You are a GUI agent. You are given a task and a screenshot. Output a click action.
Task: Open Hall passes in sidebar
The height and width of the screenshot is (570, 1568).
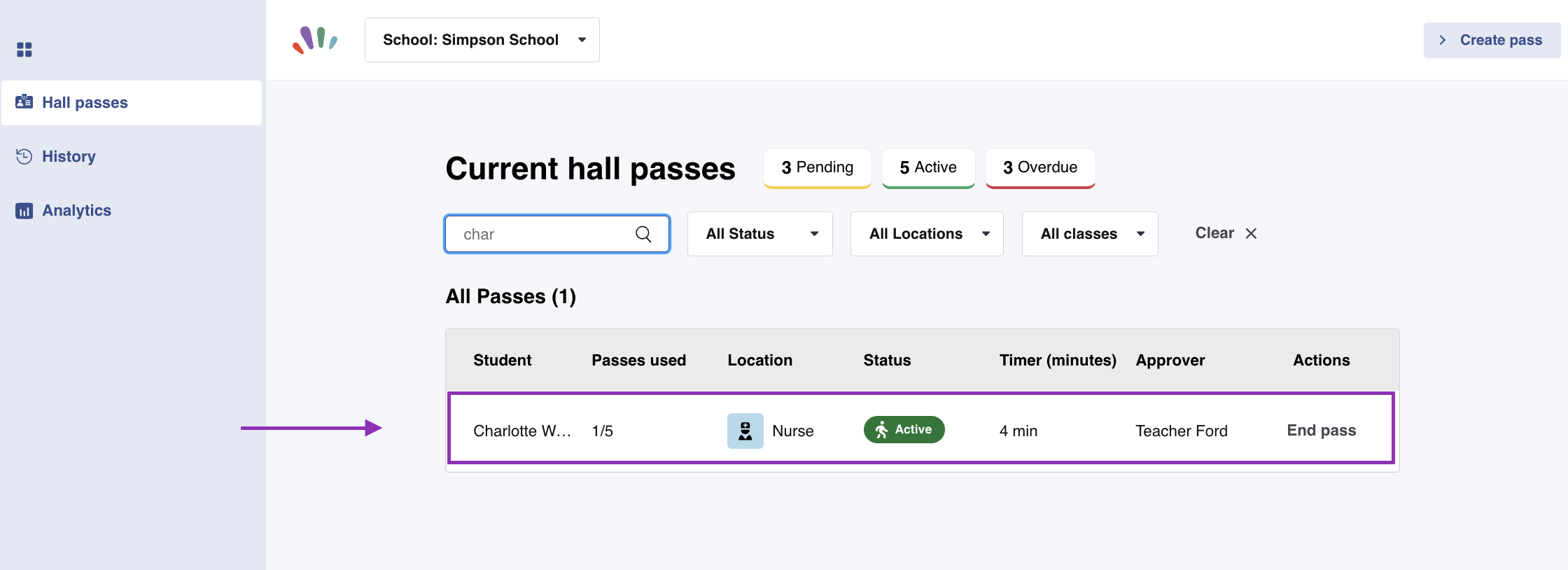pos(132,103)
